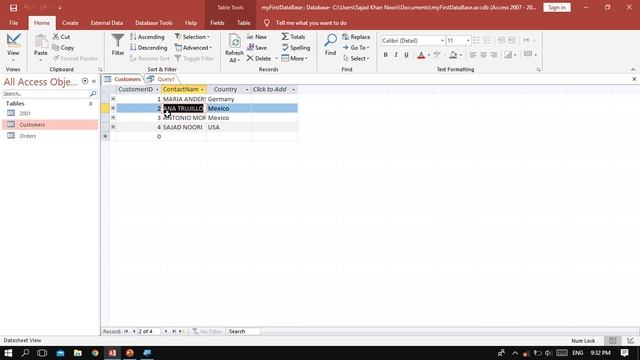Expand the subdatasheet for SAJAD NOORI row
Image resolution: width=640 pixels, height=360 pixels.
tap(113, 127)
